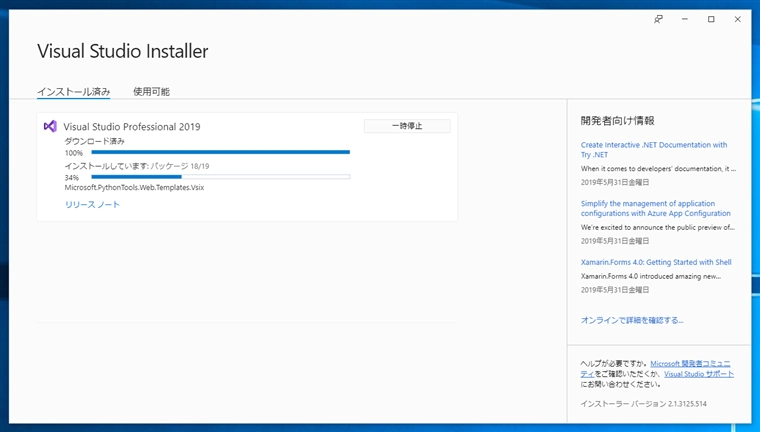Click date under Try .NET article
This screenshot has width=760, height=432.
coord(615,182)
